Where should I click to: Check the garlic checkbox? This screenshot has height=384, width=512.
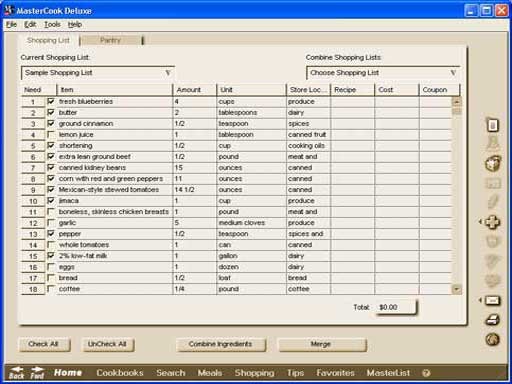coord(51,222)
